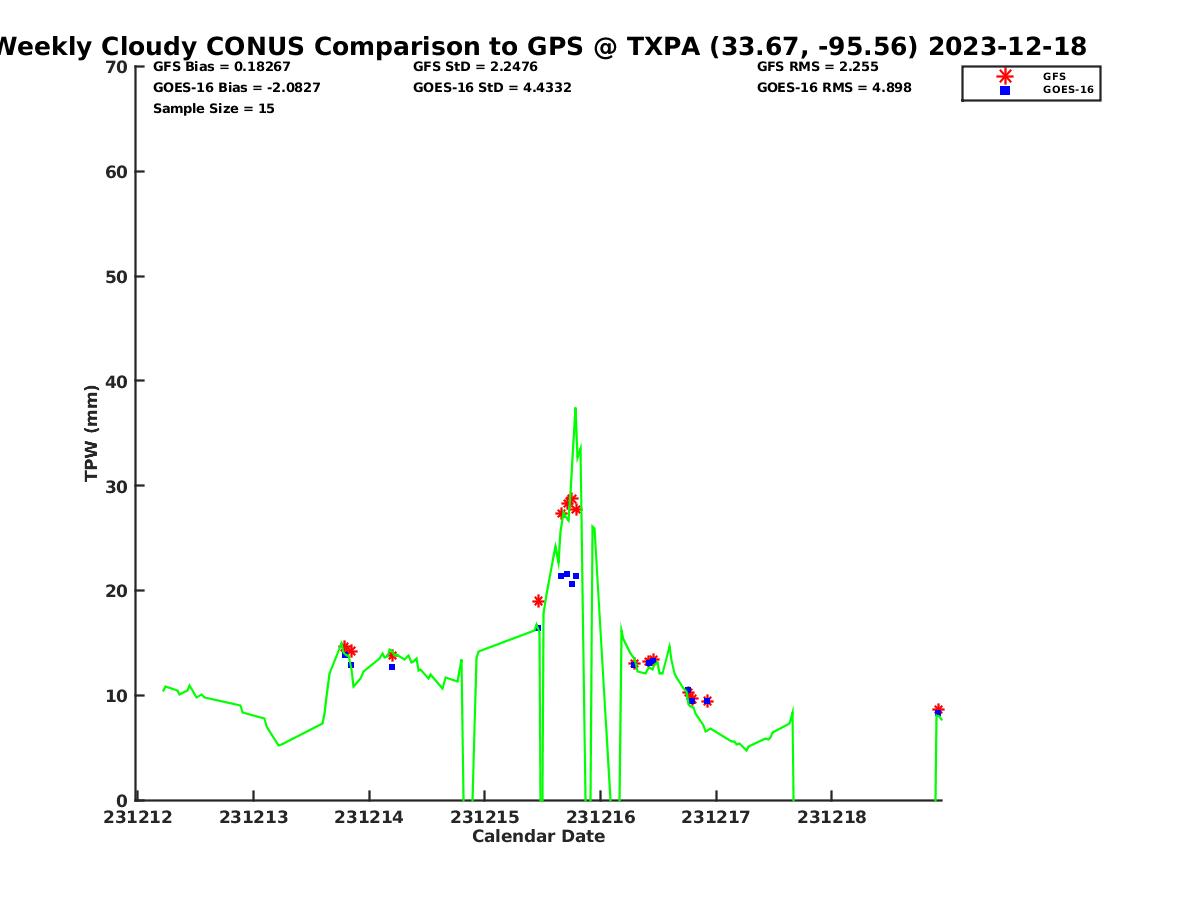The image size is (1200, 900).
Task: Click the 'Calendar Date' x-axis label
Action: tap(538, 836)
